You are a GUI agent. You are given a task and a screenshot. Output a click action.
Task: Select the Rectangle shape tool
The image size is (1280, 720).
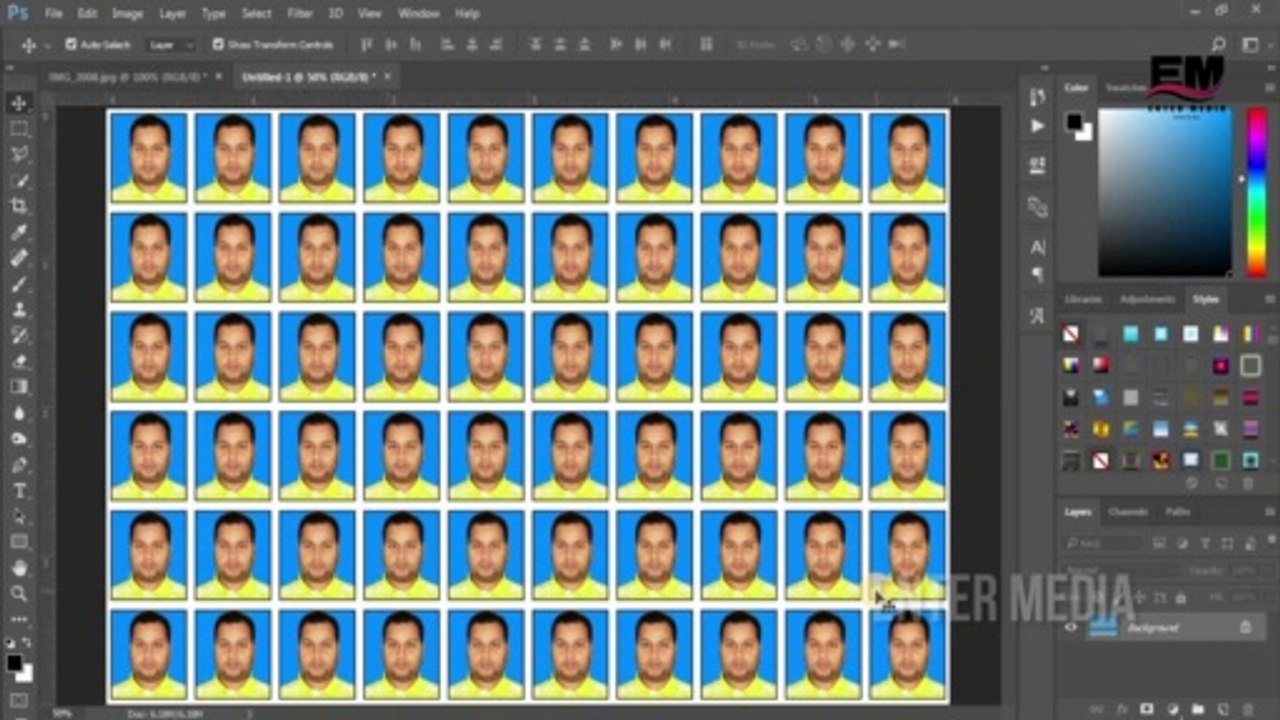click(x=19, y=542)
